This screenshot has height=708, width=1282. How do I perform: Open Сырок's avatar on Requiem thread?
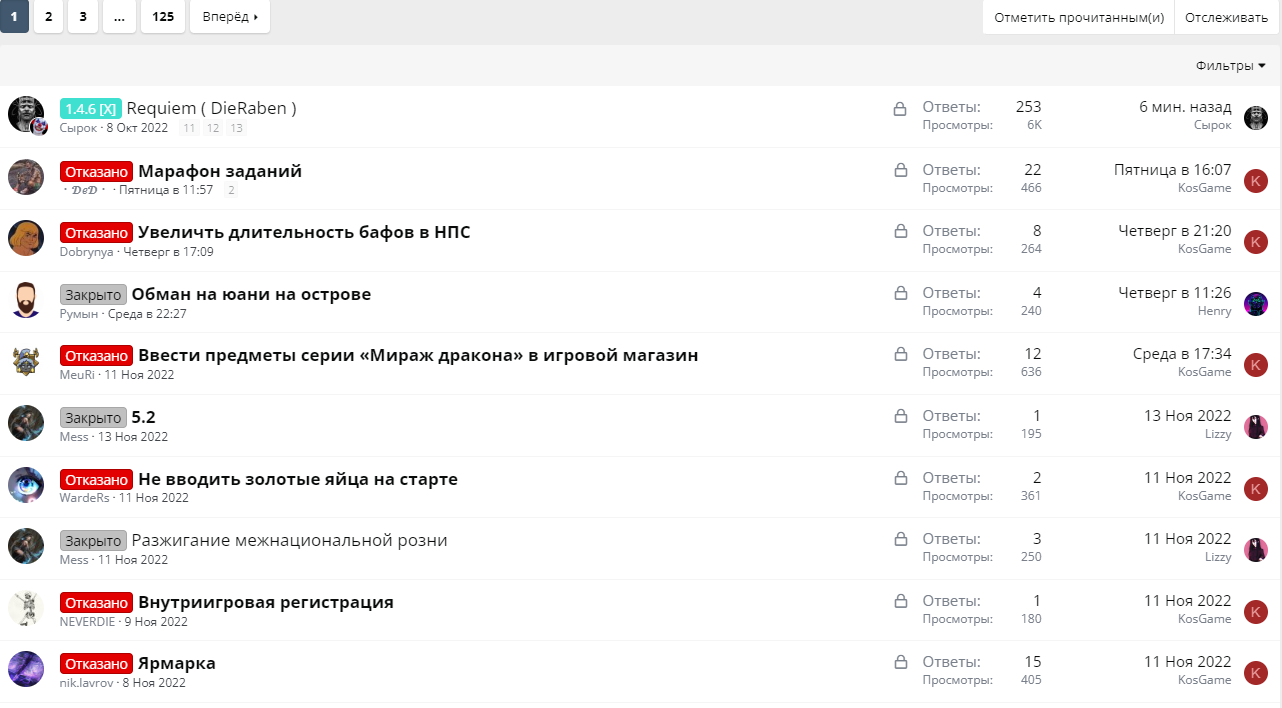click(x=26, y=114)
